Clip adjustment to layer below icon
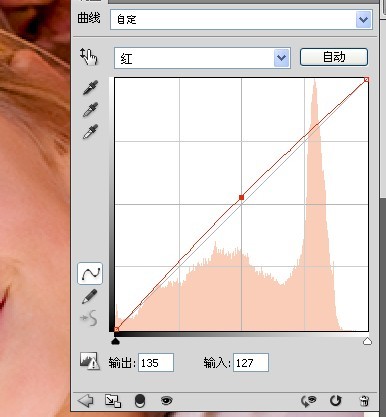This screenshot has width=386, height=417. (x=140, y=401)
